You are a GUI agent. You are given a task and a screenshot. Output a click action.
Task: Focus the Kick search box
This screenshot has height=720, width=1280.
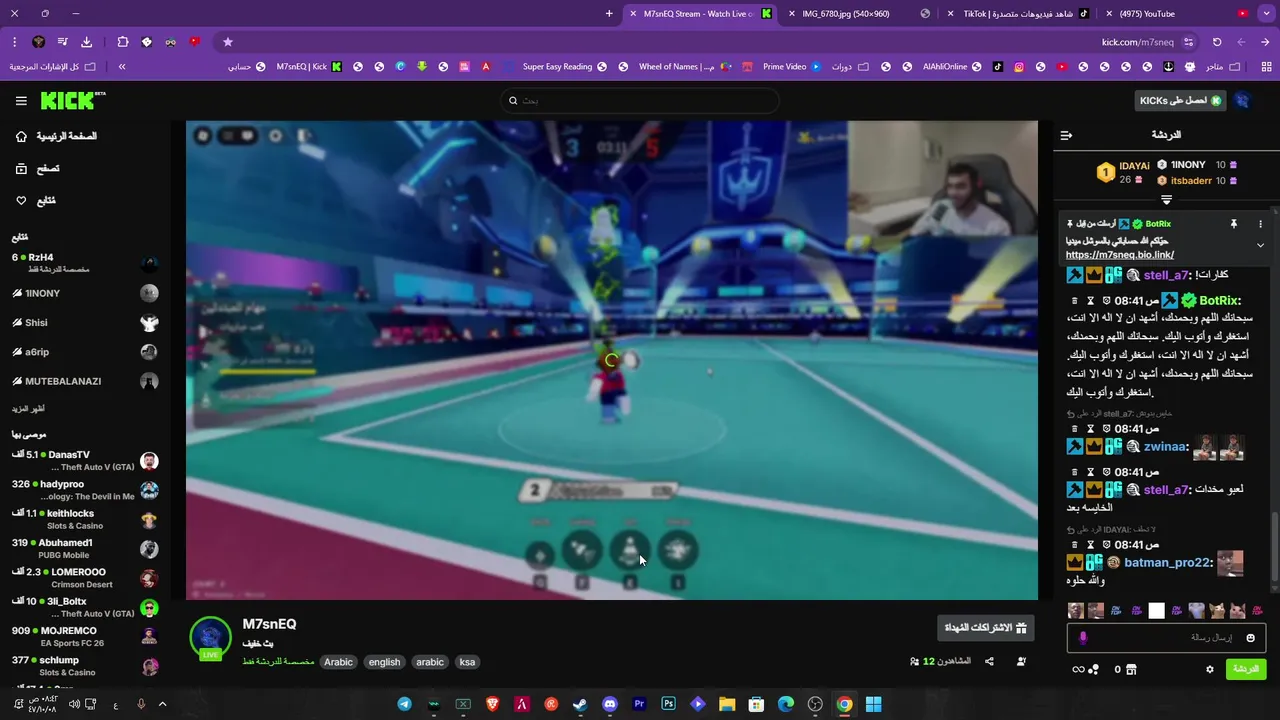click(x=640, y=100)
